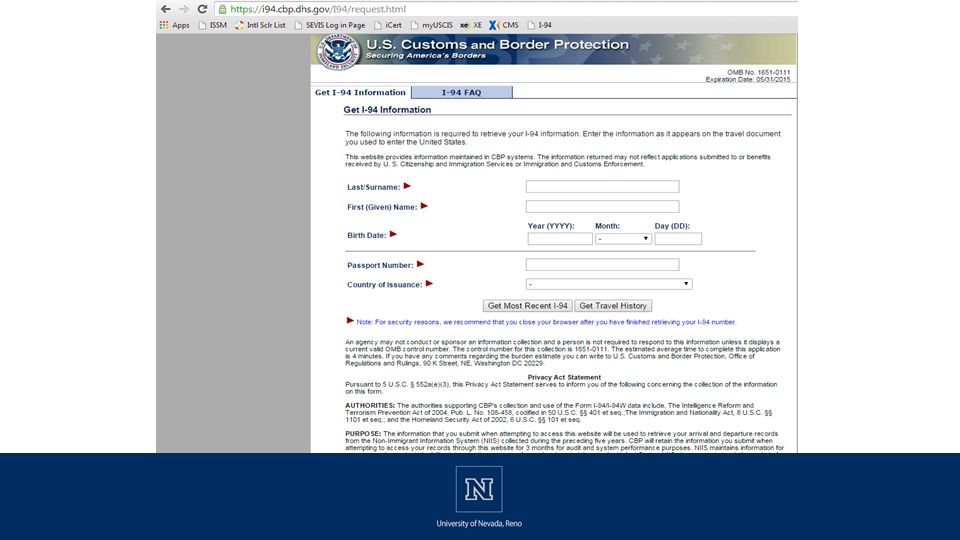Click the Get Most Recent I-94 button
The width and height of the screenshot is (960, 540).
[x=527, y=306]
